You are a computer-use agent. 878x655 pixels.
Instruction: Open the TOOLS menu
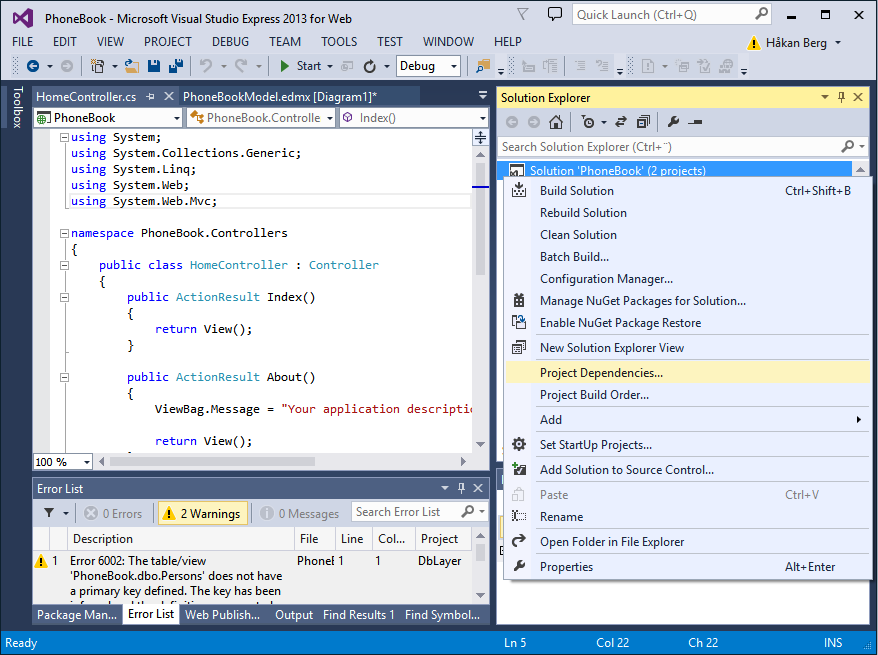click(339, 42)
